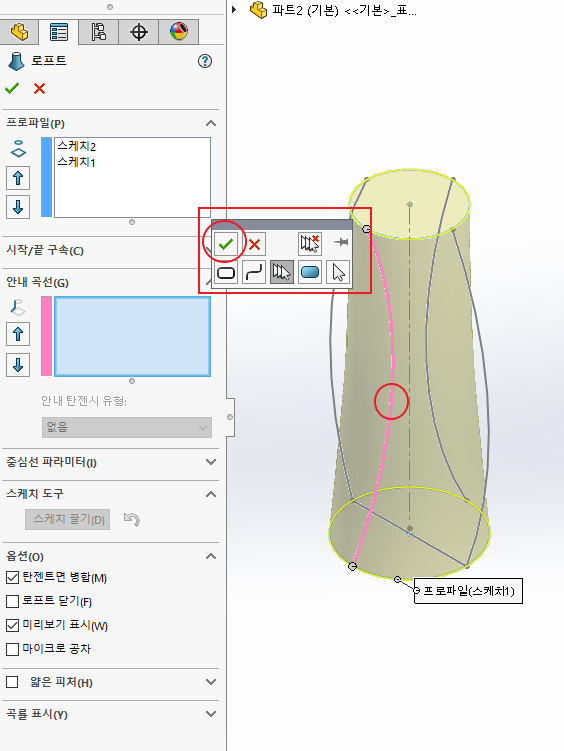This screenshot has width=564, height=751.
Task: Click the 안내 곡선 guide curve selection box
Action: [x=132, y=337]
